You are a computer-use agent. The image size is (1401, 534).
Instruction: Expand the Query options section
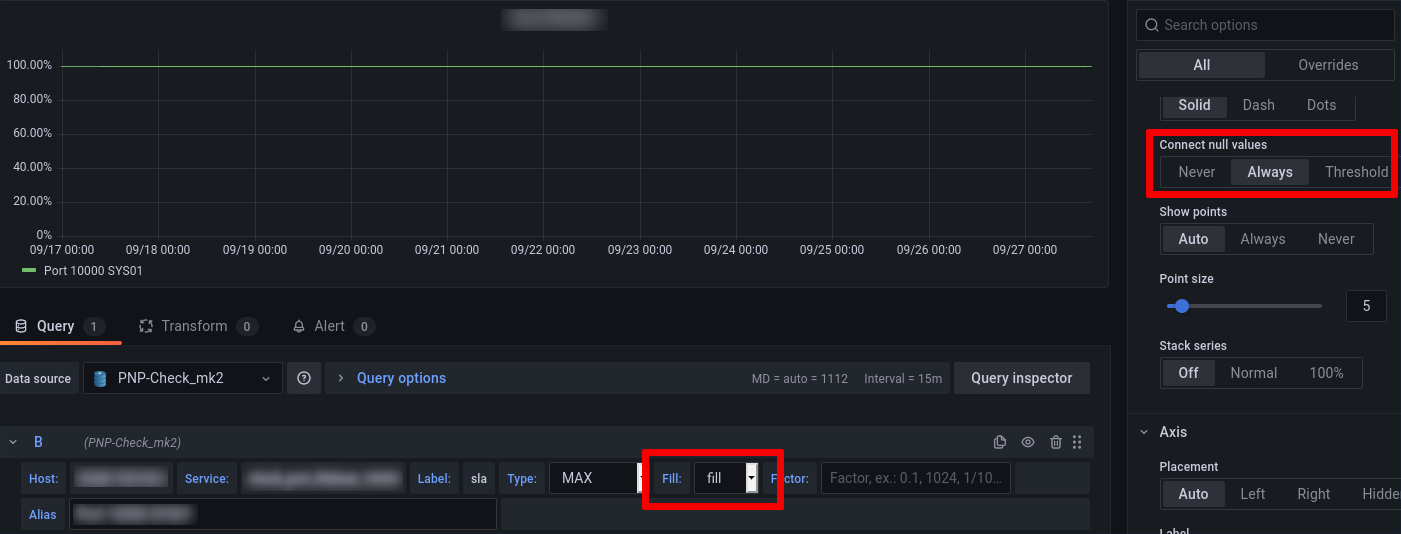tap(400, 378)
